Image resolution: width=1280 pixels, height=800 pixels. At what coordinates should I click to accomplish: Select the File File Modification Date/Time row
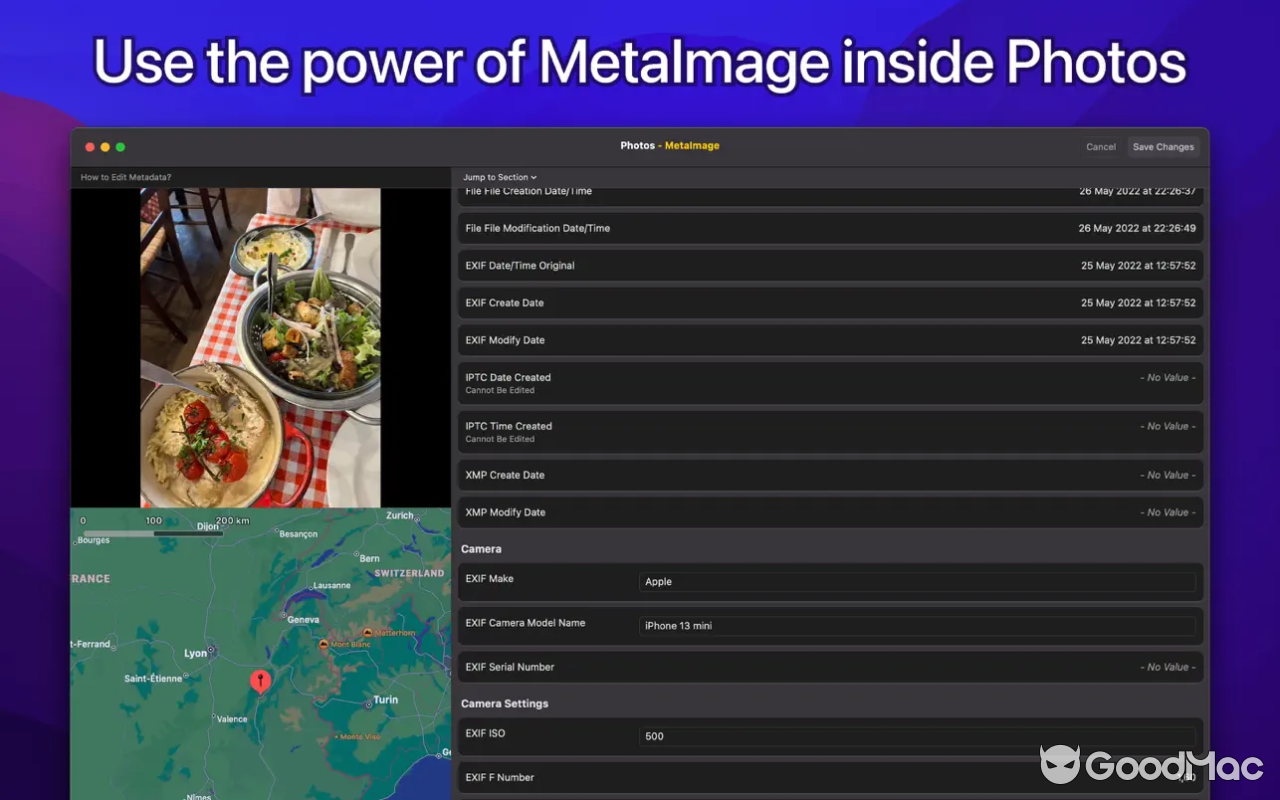click(x=830, y=228)
